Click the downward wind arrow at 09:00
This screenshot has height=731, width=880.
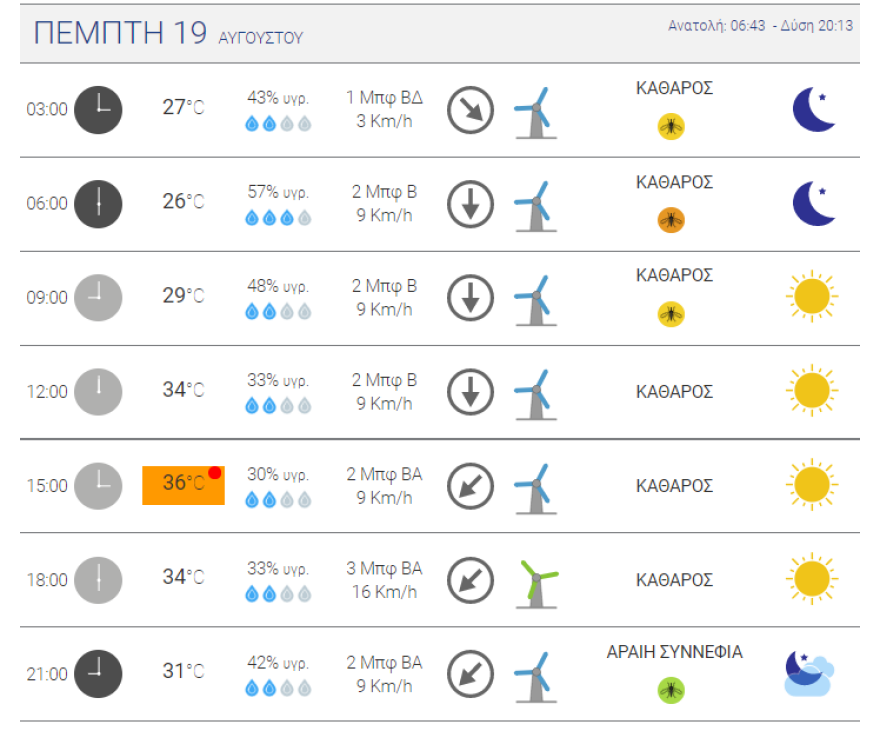point(470,298)
